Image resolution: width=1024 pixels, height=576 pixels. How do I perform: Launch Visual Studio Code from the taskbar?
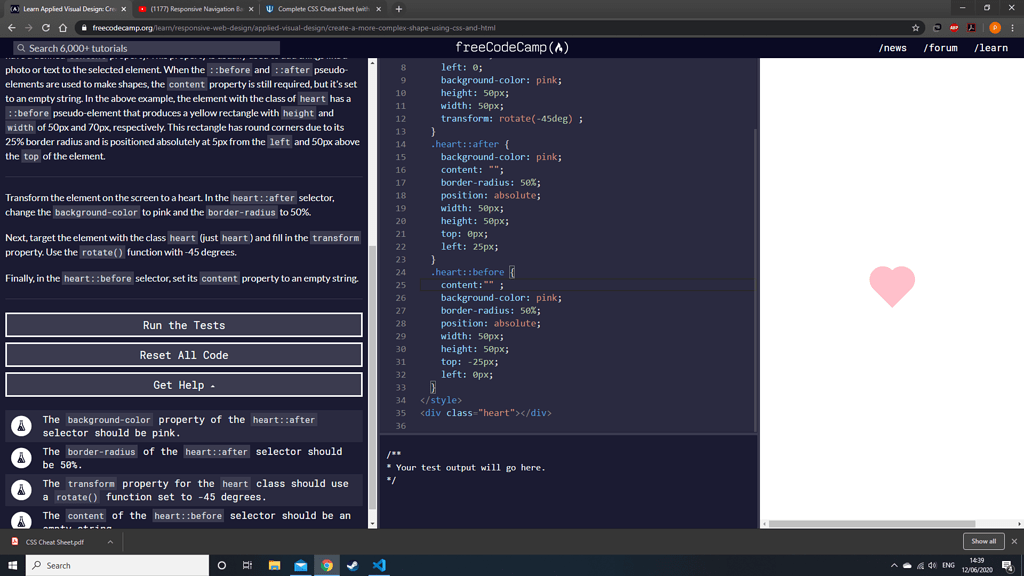378,565
